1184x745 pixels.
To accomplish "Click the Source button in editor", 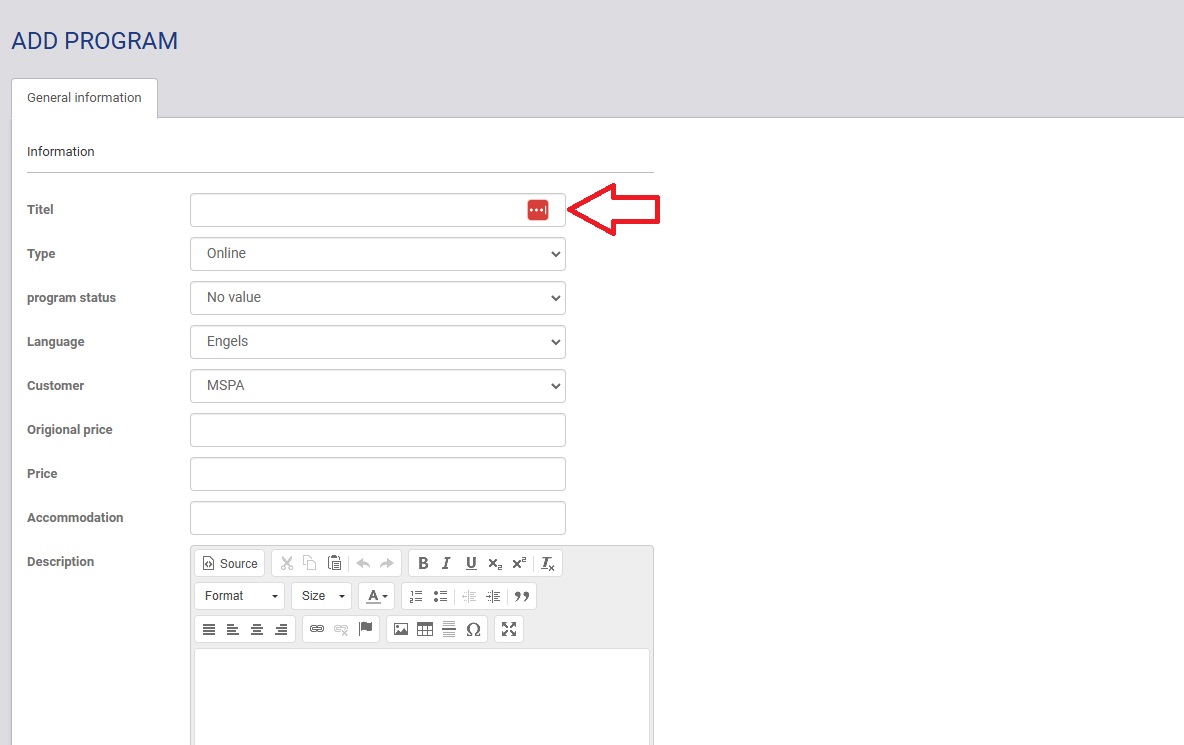I will click(x=230, y=563).
